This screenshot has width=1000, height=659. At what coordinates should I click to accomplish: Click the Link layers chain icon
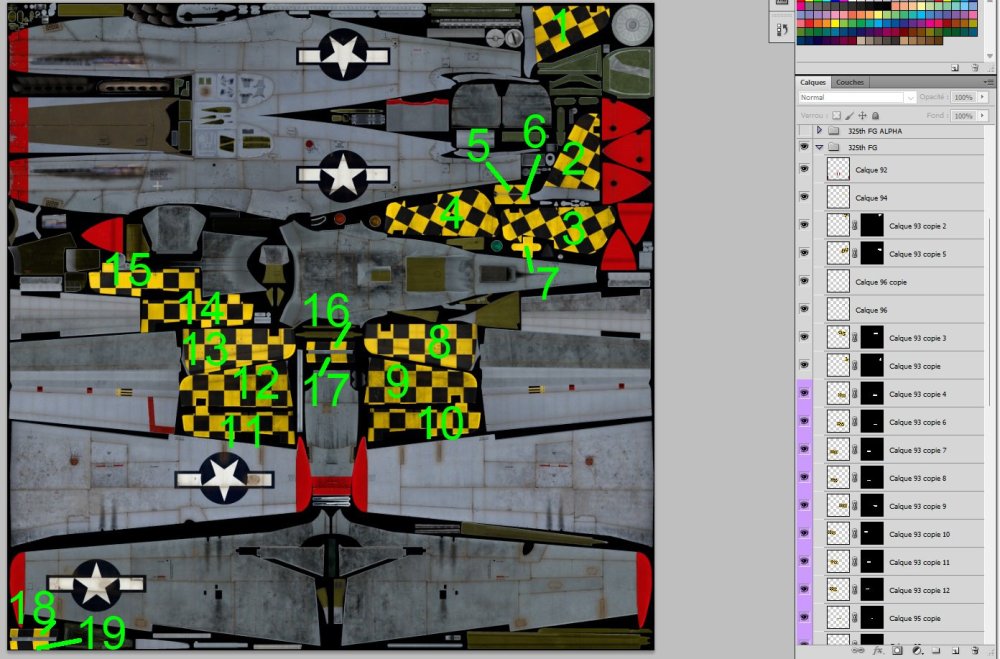[857, 651]
